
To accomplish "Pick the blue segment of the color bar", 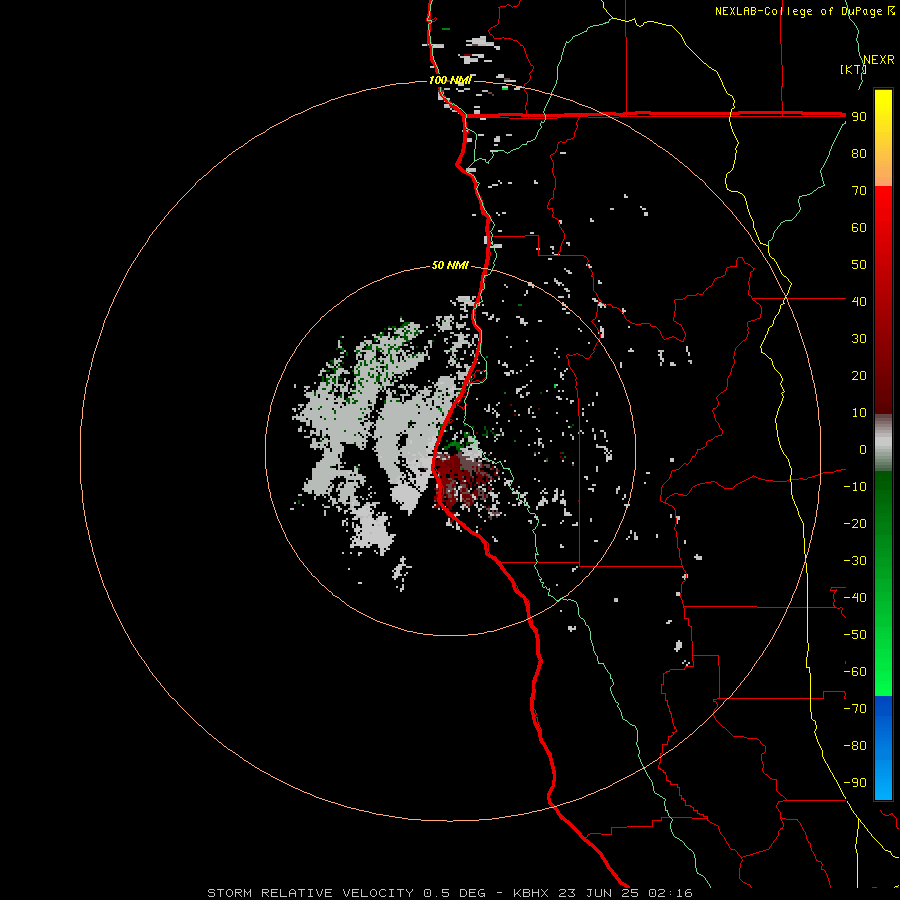I will tap(883, 747).
